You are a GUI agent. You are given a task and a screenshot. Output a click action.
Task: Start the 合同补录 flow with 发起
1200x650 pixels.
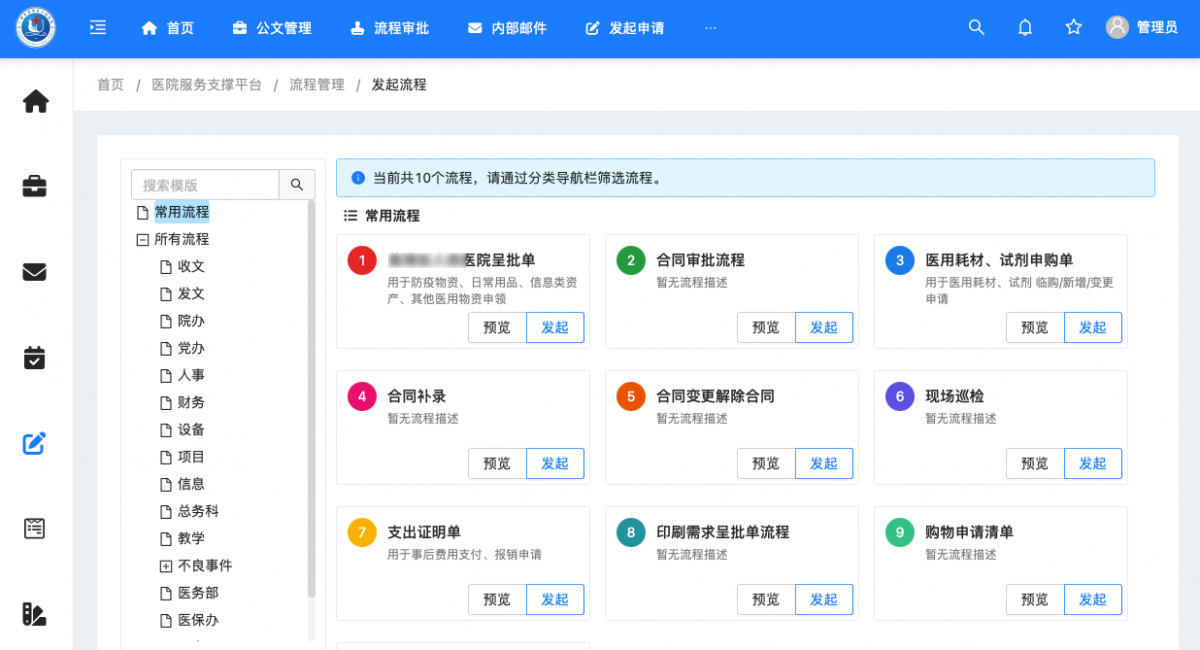click(555, 463)
